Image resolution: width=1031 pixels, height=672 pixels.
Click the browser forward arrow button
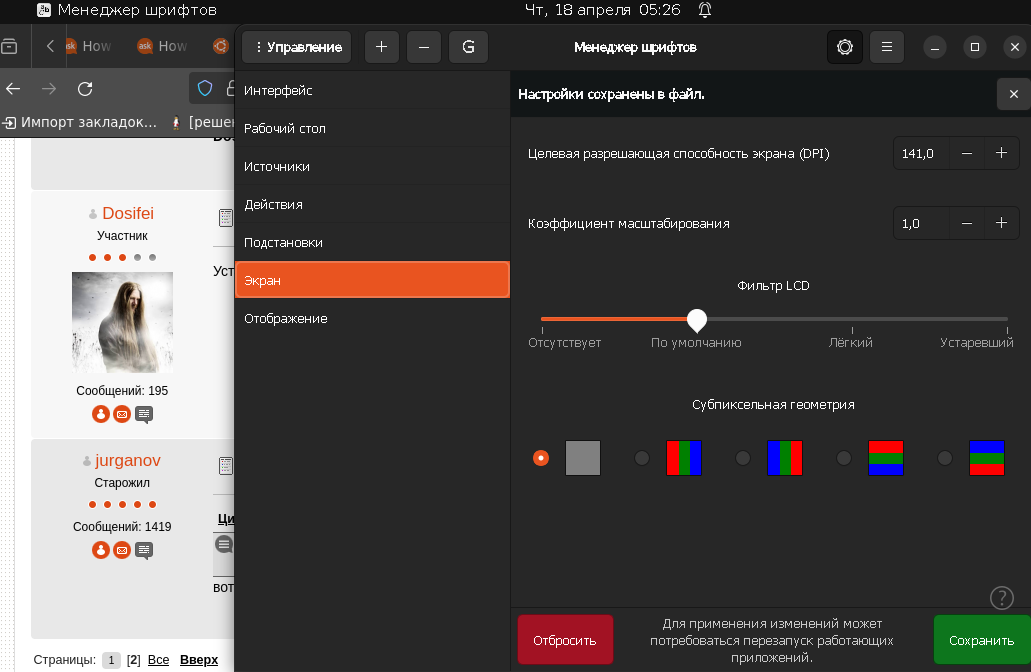[49, 89]
